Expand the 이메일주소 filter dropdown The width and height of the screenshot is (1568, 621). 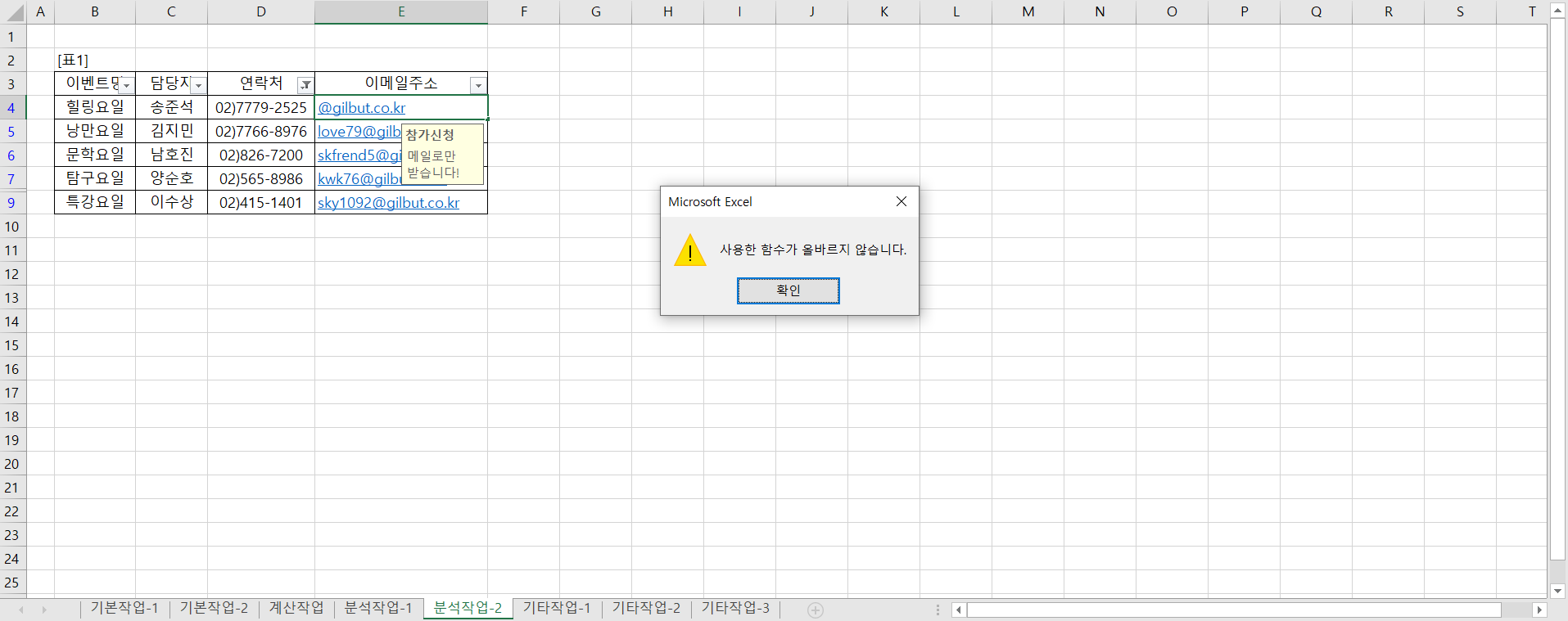(x=478, y=85)
